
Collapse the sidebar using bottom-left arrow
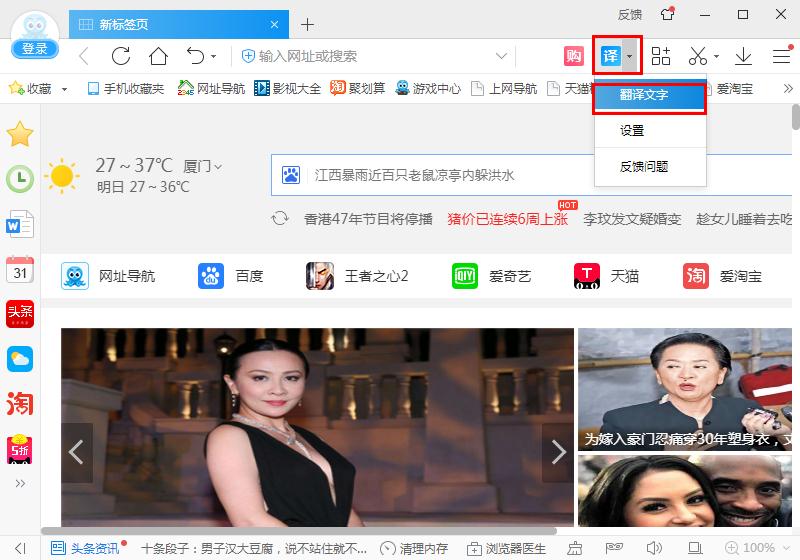21,548
